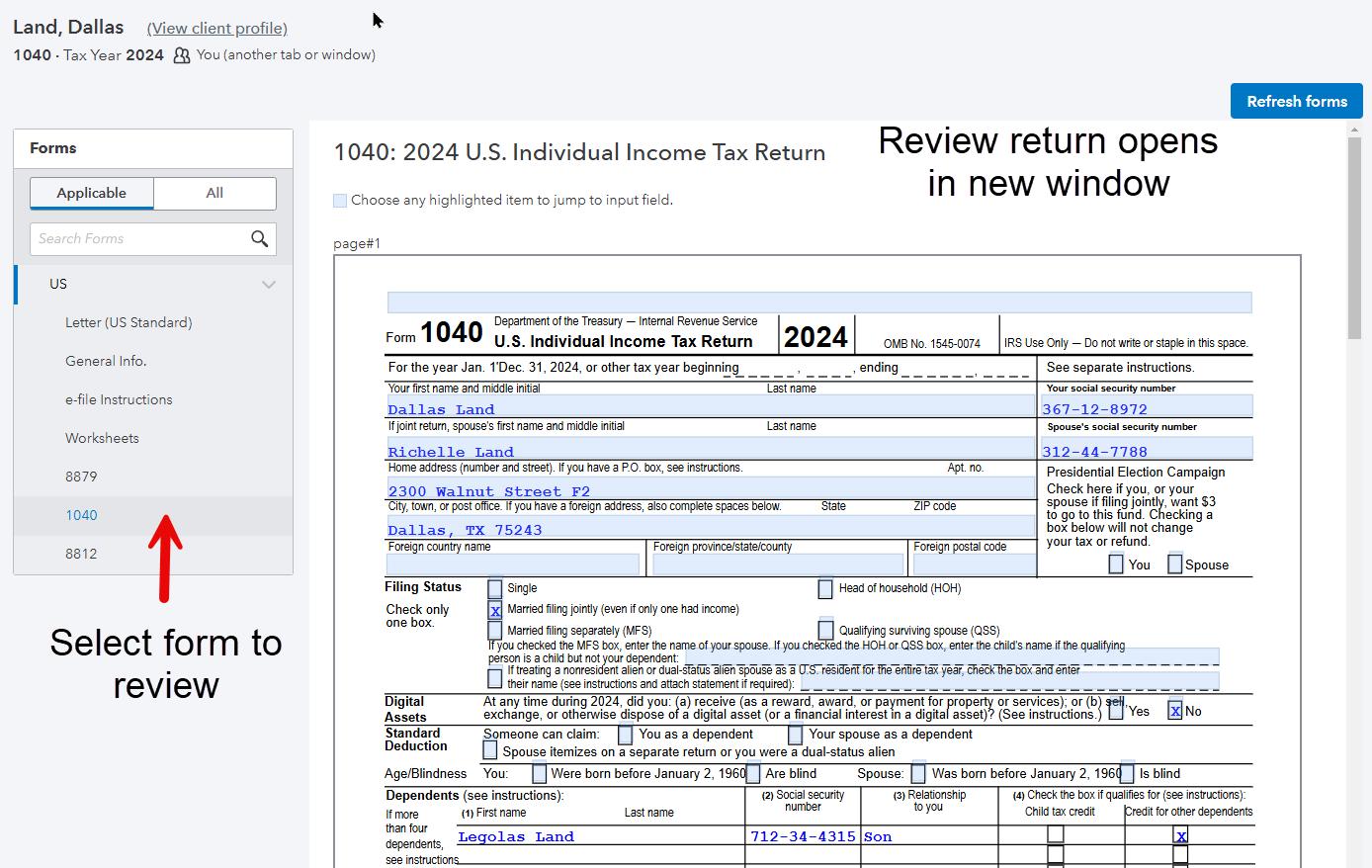Click the dependent SSN 712-34-4315

pyautogui.click(x=803, y=836)
